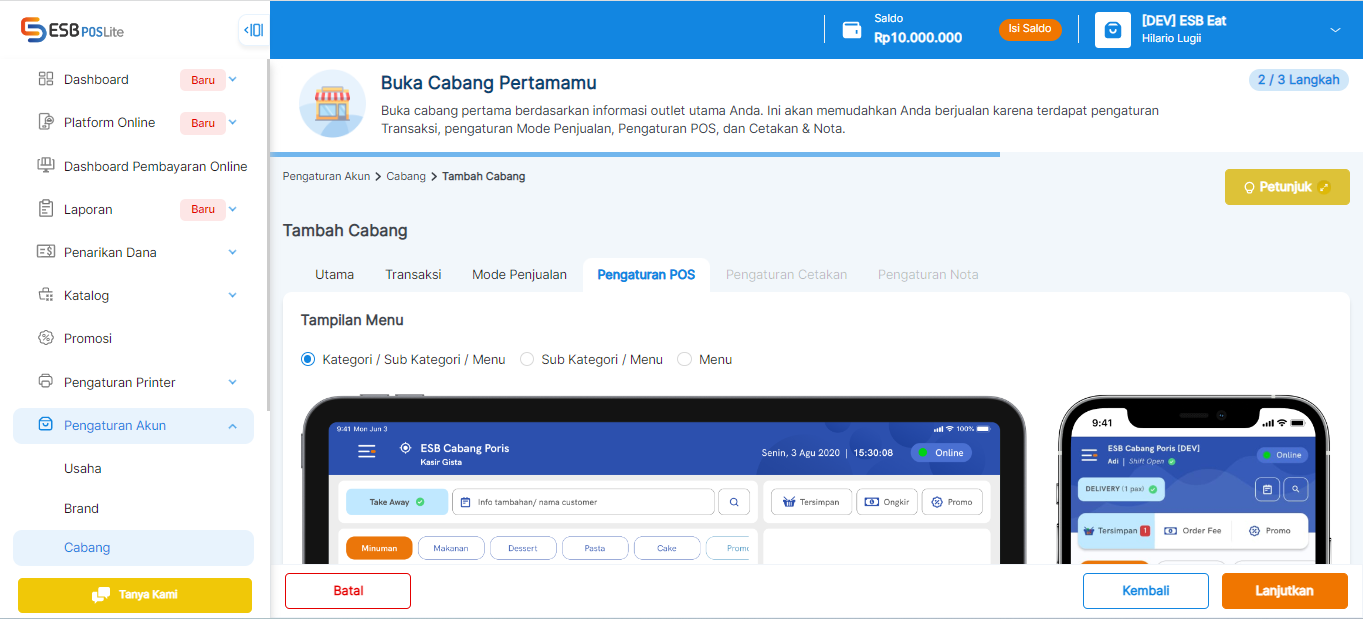Click the Isi Saldo button
The height and width of the screenshot is (619, 1363).
(x=1030, y=29)
